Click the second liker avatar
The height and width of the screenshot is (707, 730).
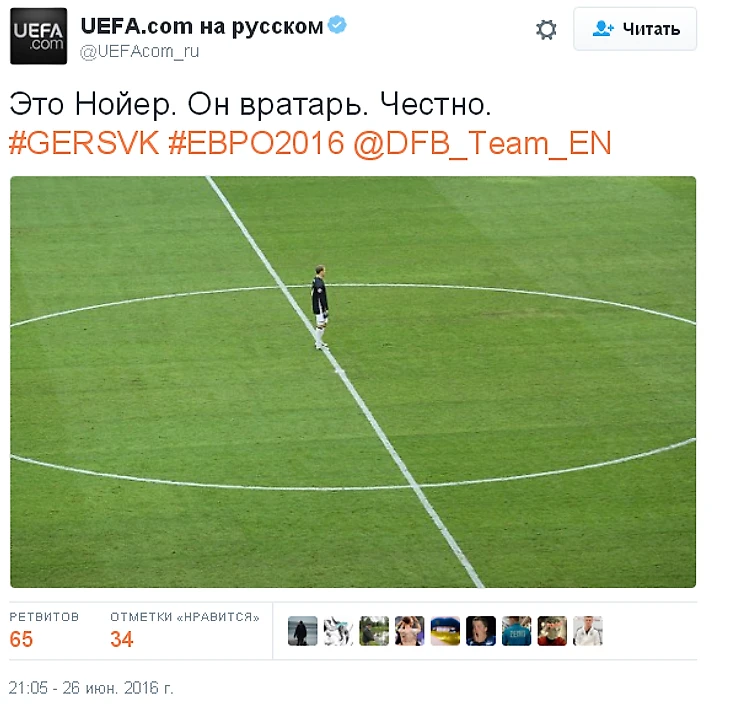click(x=338, y=631)
